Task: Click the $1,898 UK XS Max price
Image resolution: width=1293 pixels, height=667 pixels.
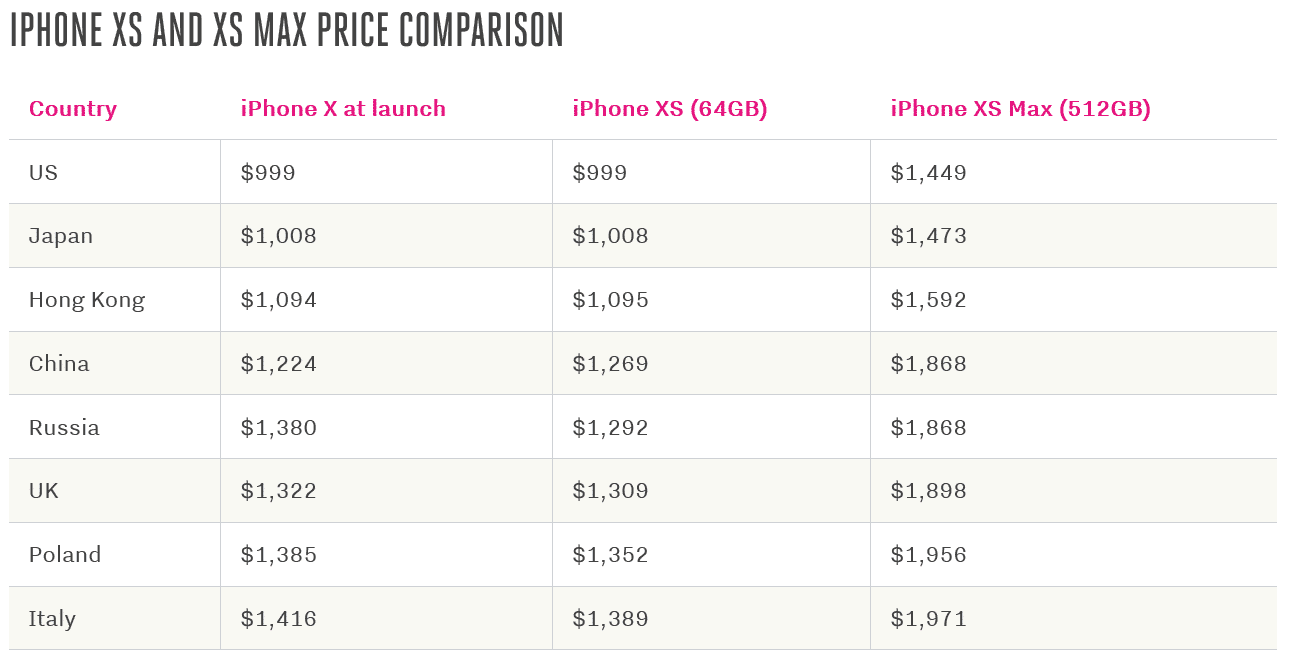Action: pos(929,491)
